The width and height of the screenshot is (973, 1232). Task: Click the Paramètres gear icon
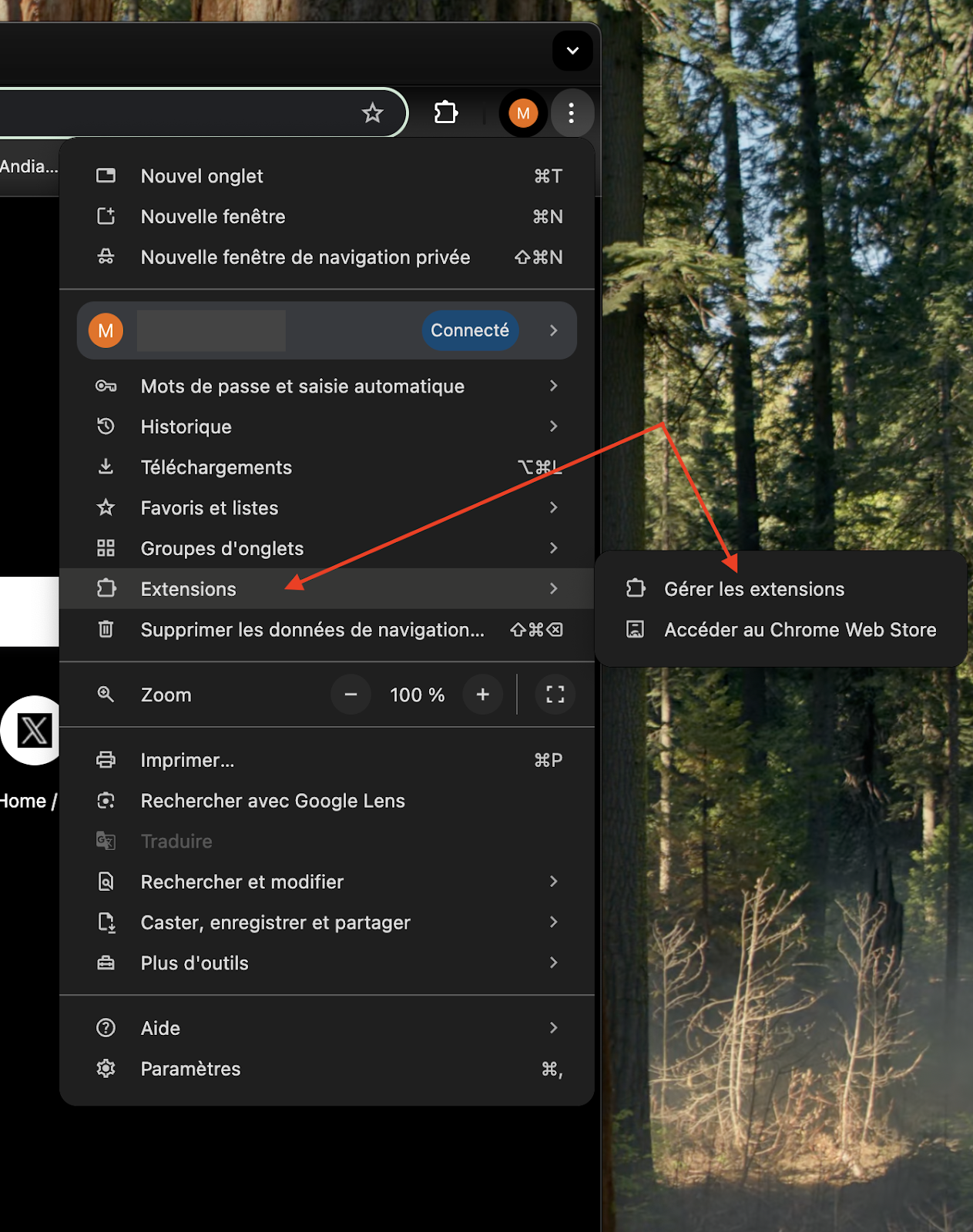106,1069
